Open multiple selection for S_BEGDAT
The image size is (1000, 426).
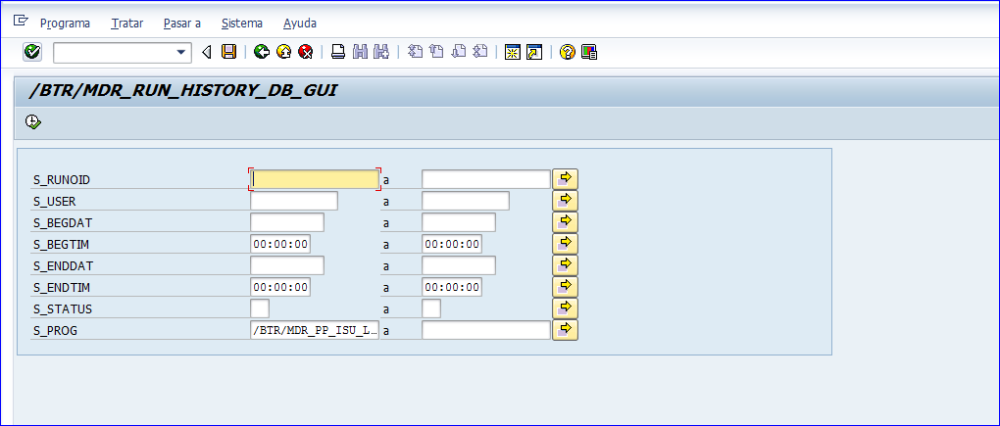(x=565, y=223)
